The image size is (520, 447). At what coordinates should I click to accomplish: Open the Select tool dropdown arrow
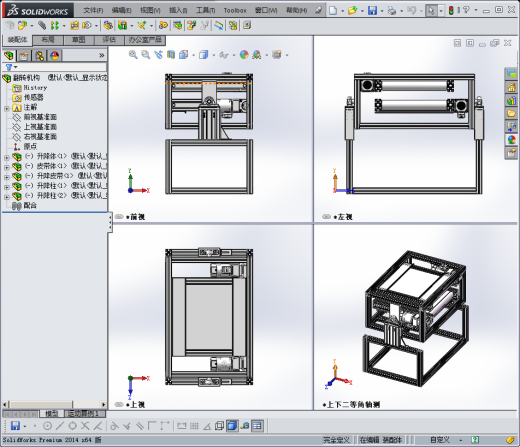pyautogui.click(x=441, y=11)
